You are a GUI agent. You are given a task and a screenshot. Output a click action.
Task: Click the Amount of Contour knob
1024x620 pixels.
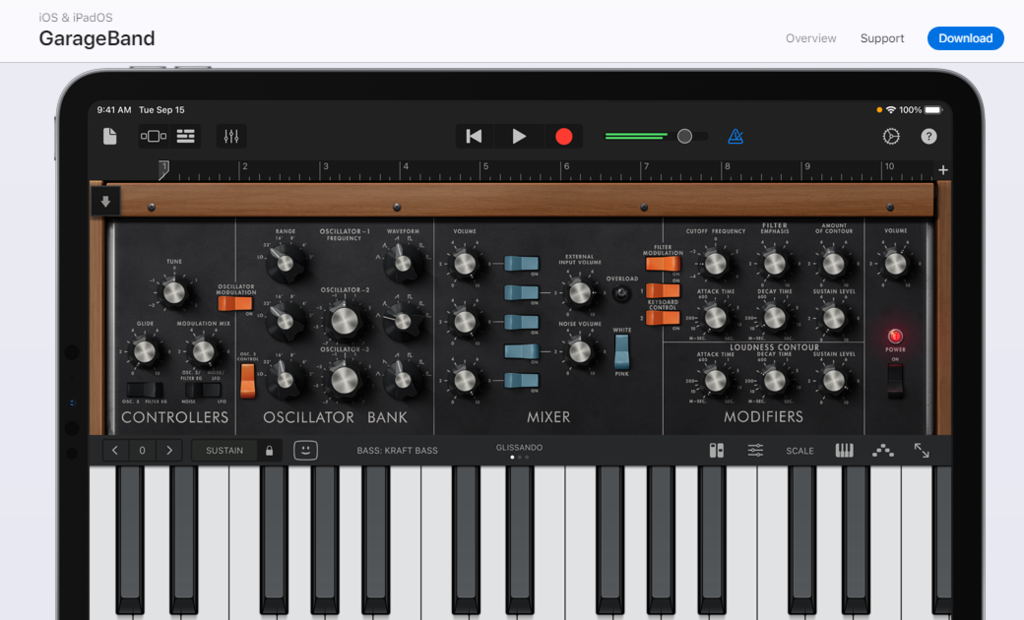[833, 264]
